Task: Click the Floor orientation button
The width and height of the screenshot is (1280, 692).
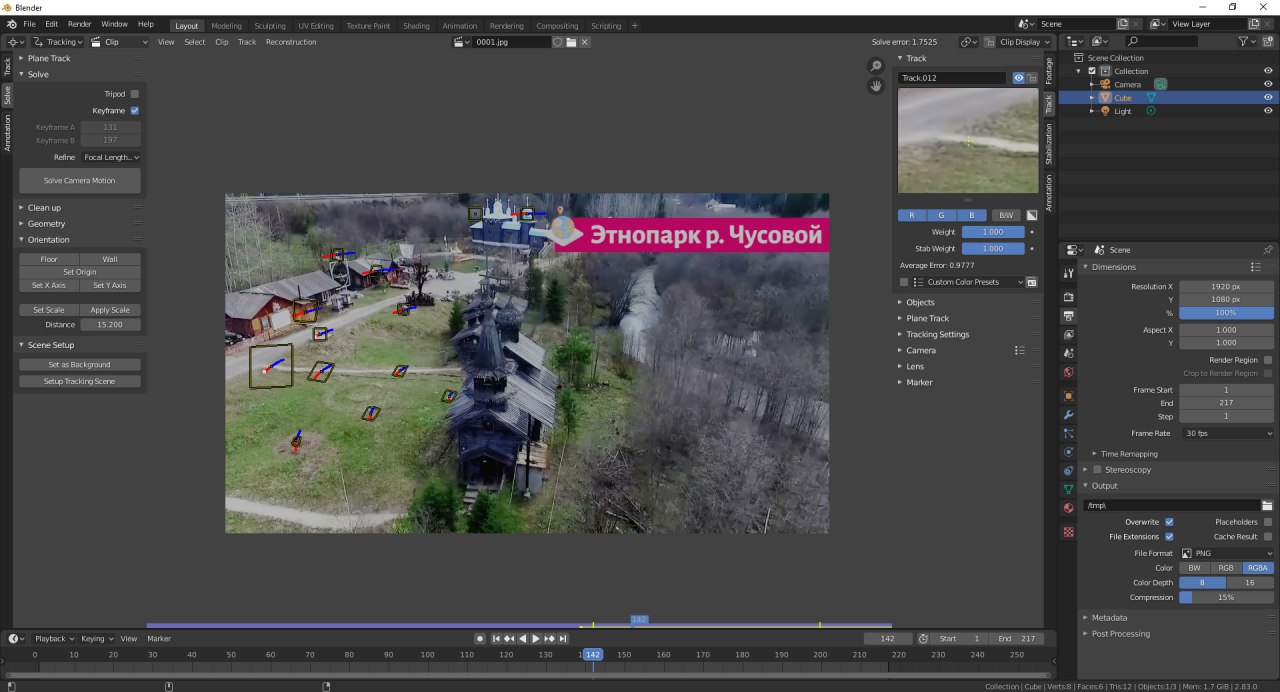Action: (x=49, y=259)
